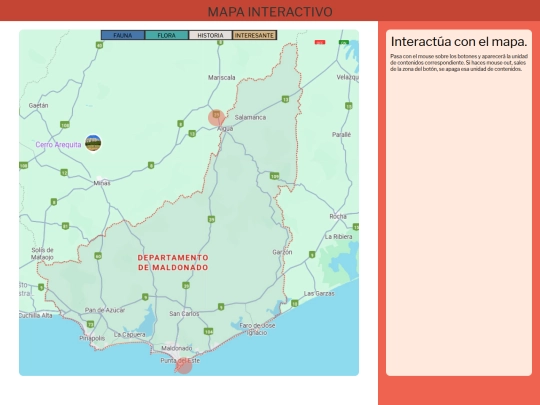Image resolution: width=540 pixels, height=405 pixels.
Task: Click the Piriápolis label
Action: pos(92,338)
